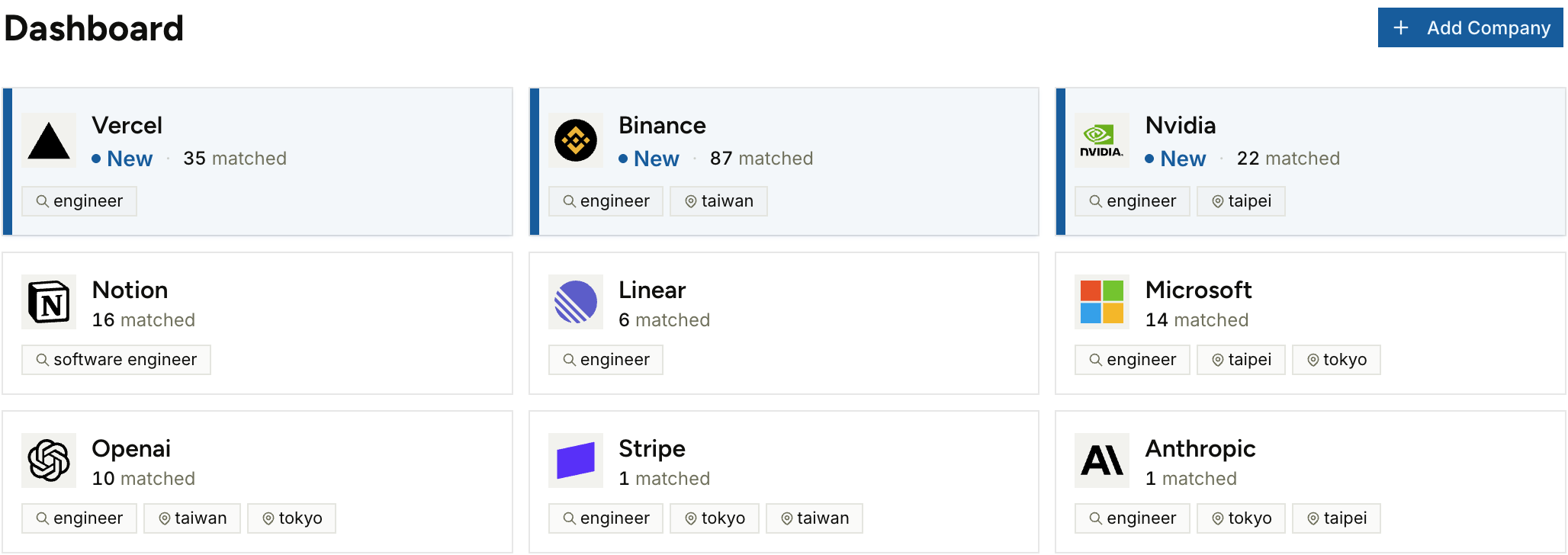The height and width of the screenshot is (555, 1568).
Task: Click the Stripe logo icon
Action: click(x=576, y=460)
